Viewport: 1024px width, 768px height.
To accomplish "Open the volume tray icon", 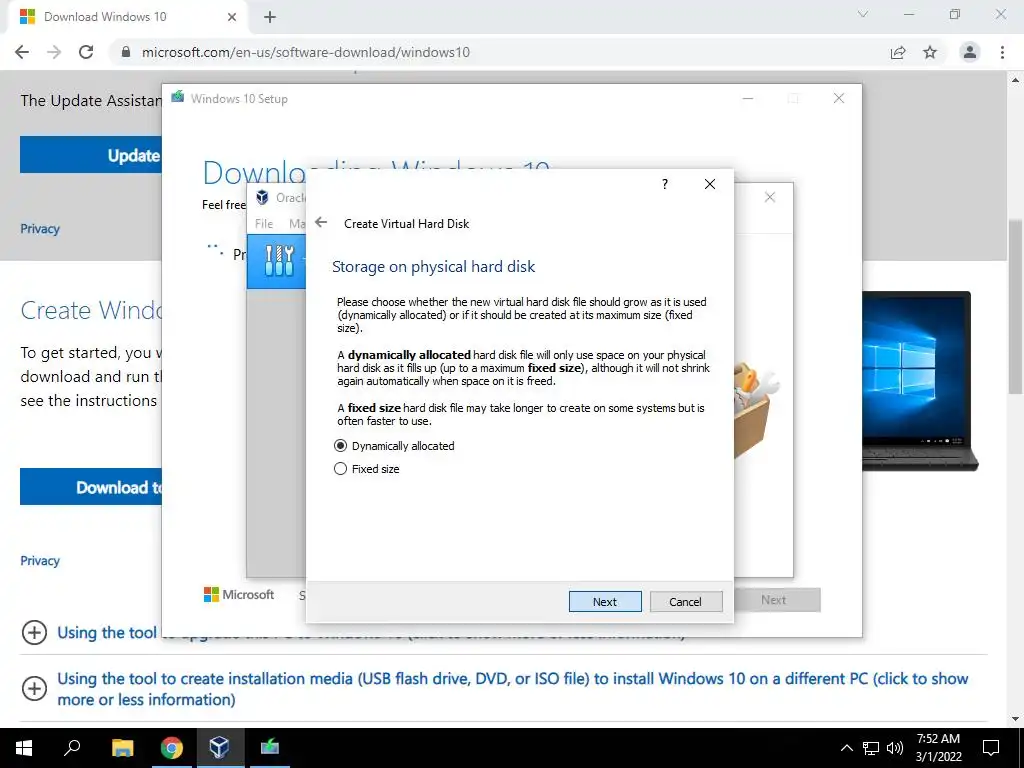I will tap(895, 748).
